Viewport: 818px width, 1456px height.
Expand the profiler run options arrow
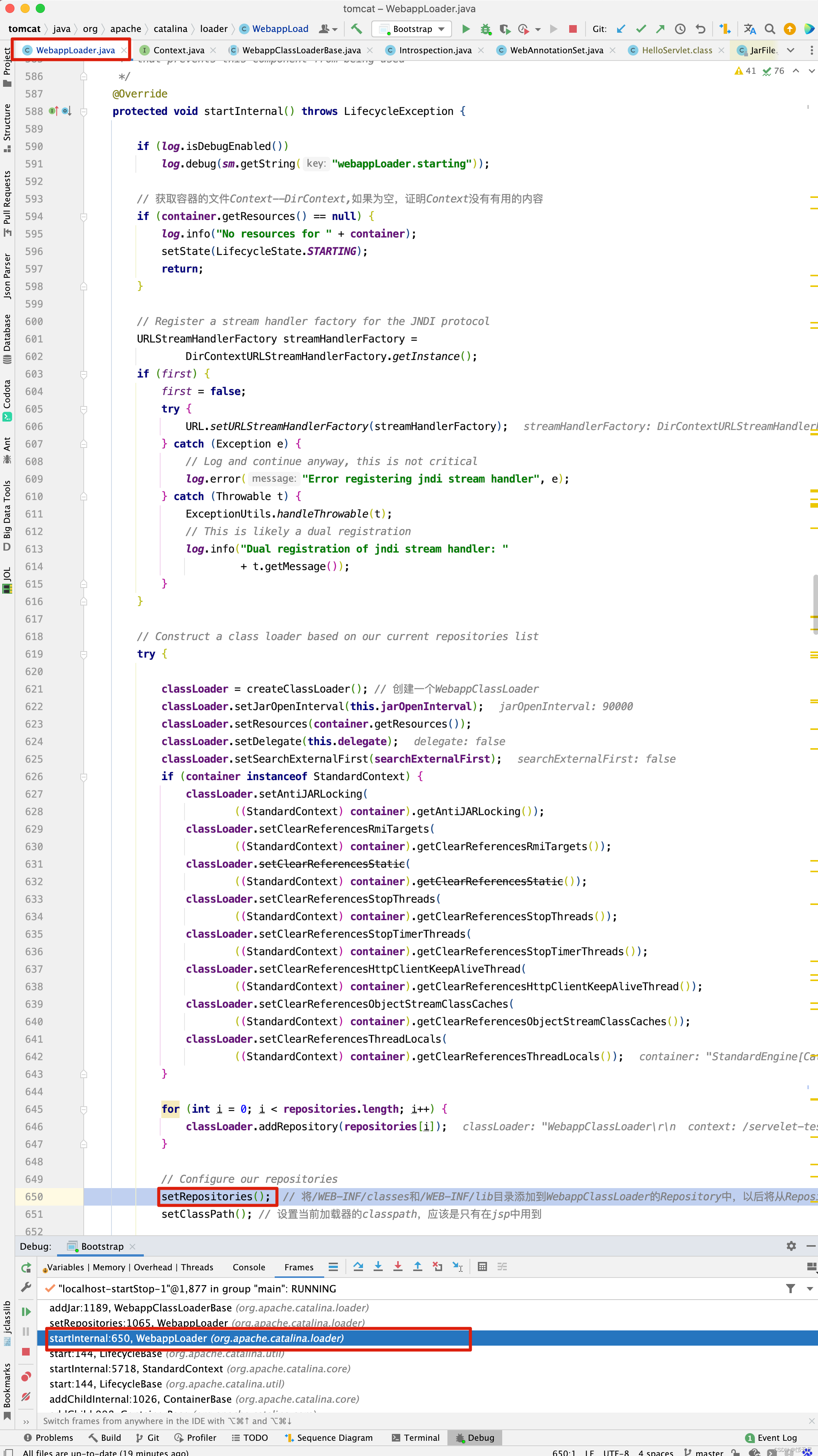tap(538, 29)
